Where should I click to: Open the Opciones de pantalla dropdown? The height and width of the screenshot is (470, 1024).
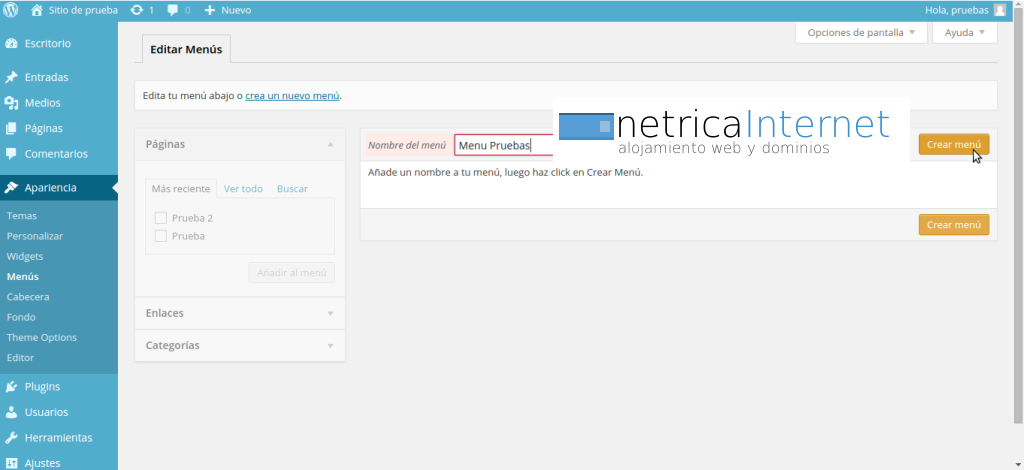(x=860, y=33)
